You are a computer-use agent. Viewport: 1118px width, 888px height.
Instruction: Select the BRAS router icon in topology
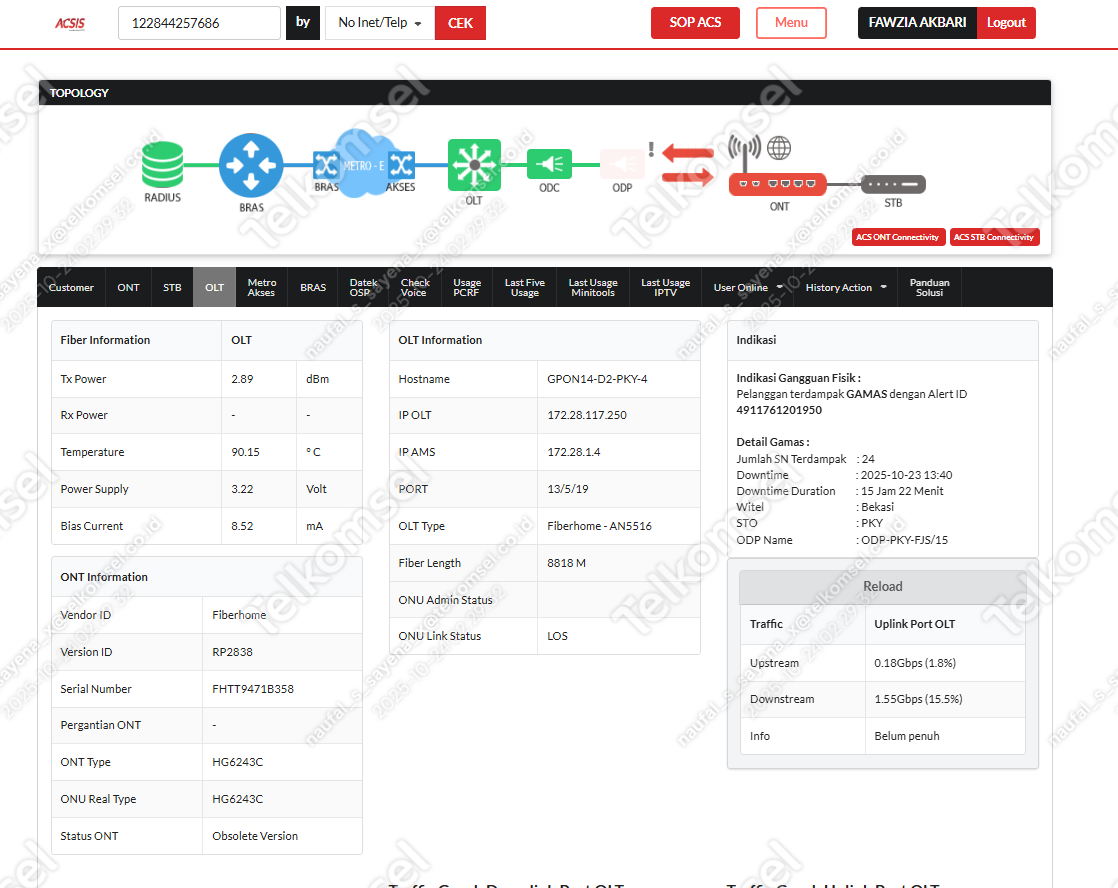[x=251, y=165]
